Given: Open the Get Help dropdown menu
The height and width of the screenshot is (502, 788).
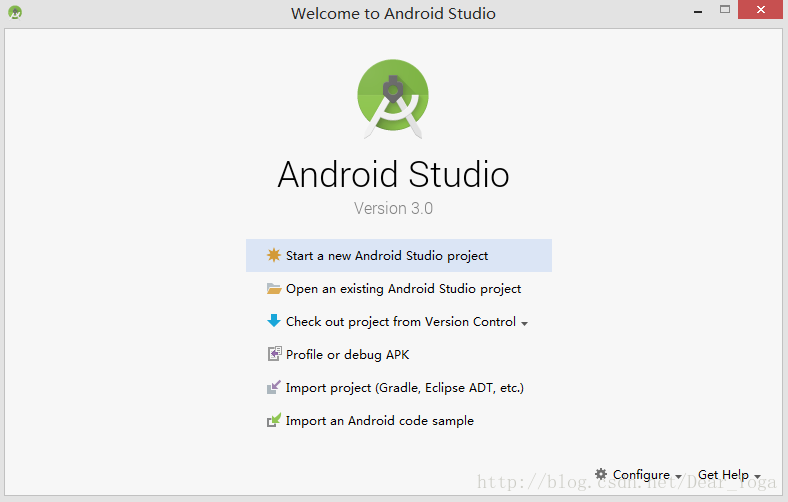Looking at the screenshot, I should click(729, 474).
